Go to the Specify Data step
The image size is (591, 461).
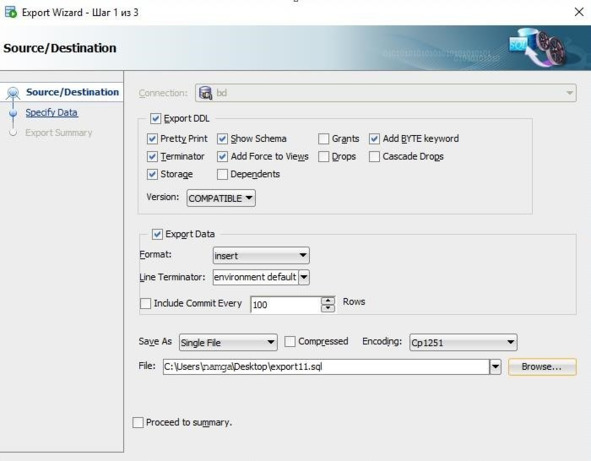click(52, 112)
